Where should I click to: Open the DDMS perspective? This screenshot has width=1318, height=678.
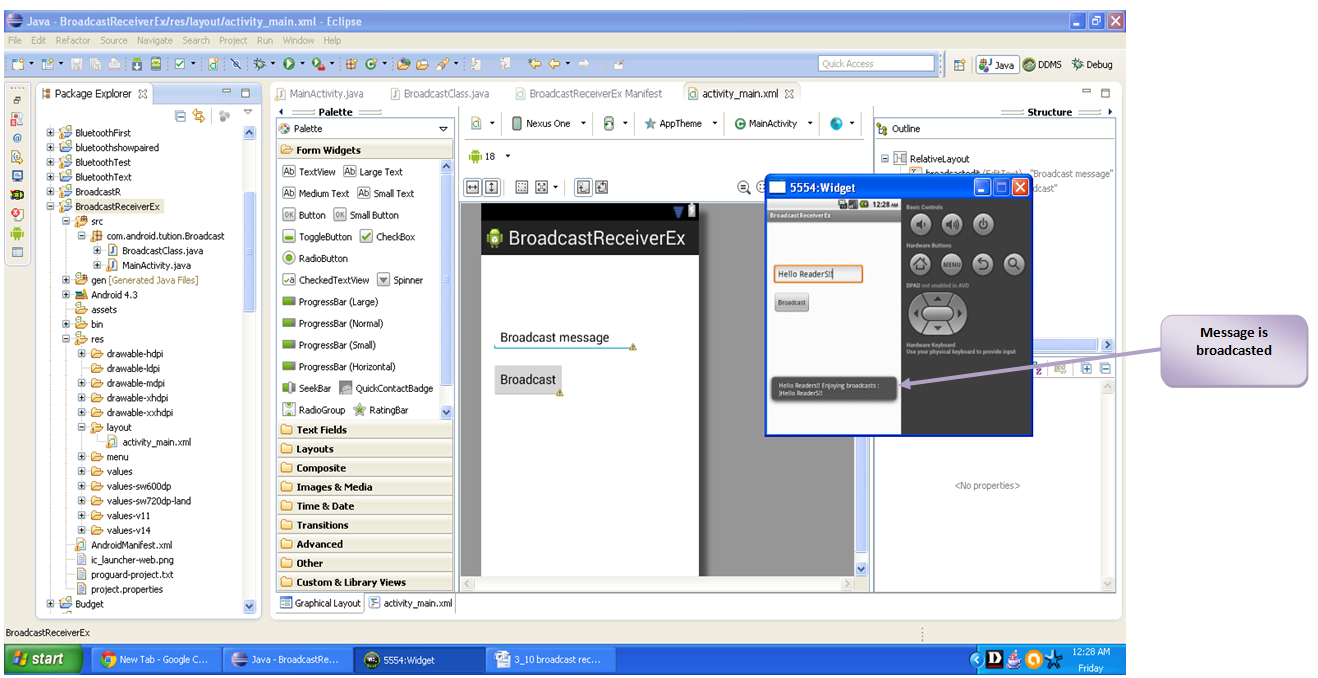[x=1042, y=64]
